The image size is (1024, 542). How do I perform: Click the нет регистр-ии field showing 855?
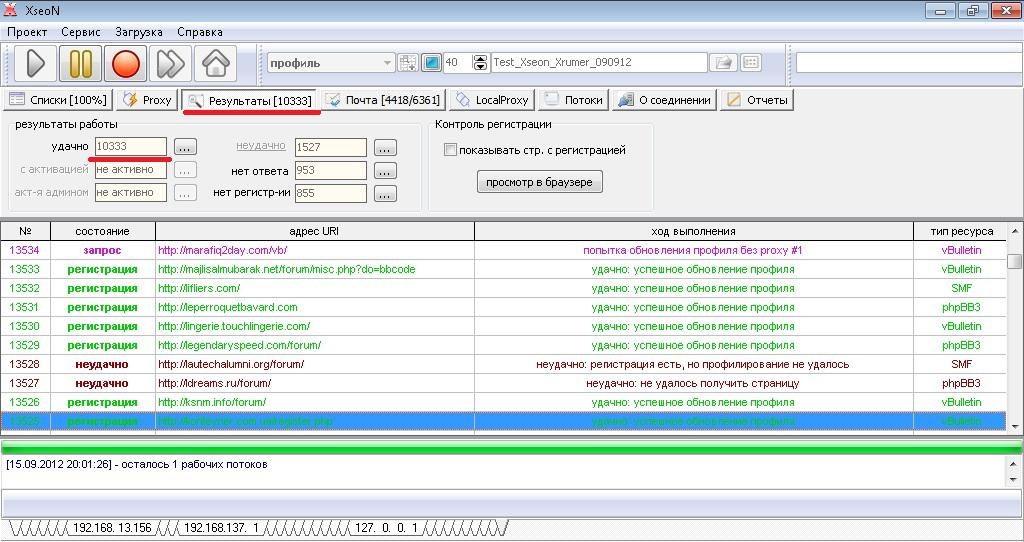tap(330, 193)
